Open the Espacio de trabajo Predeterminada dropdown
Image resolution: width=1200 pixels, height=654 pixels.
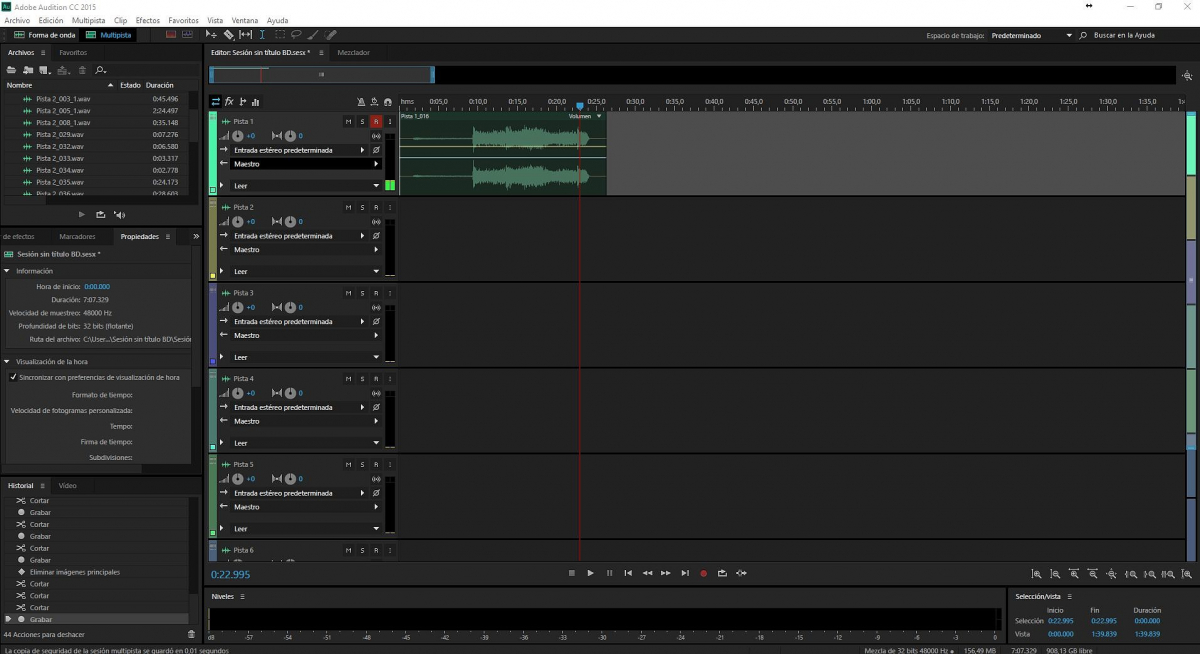click(1030, 35)
